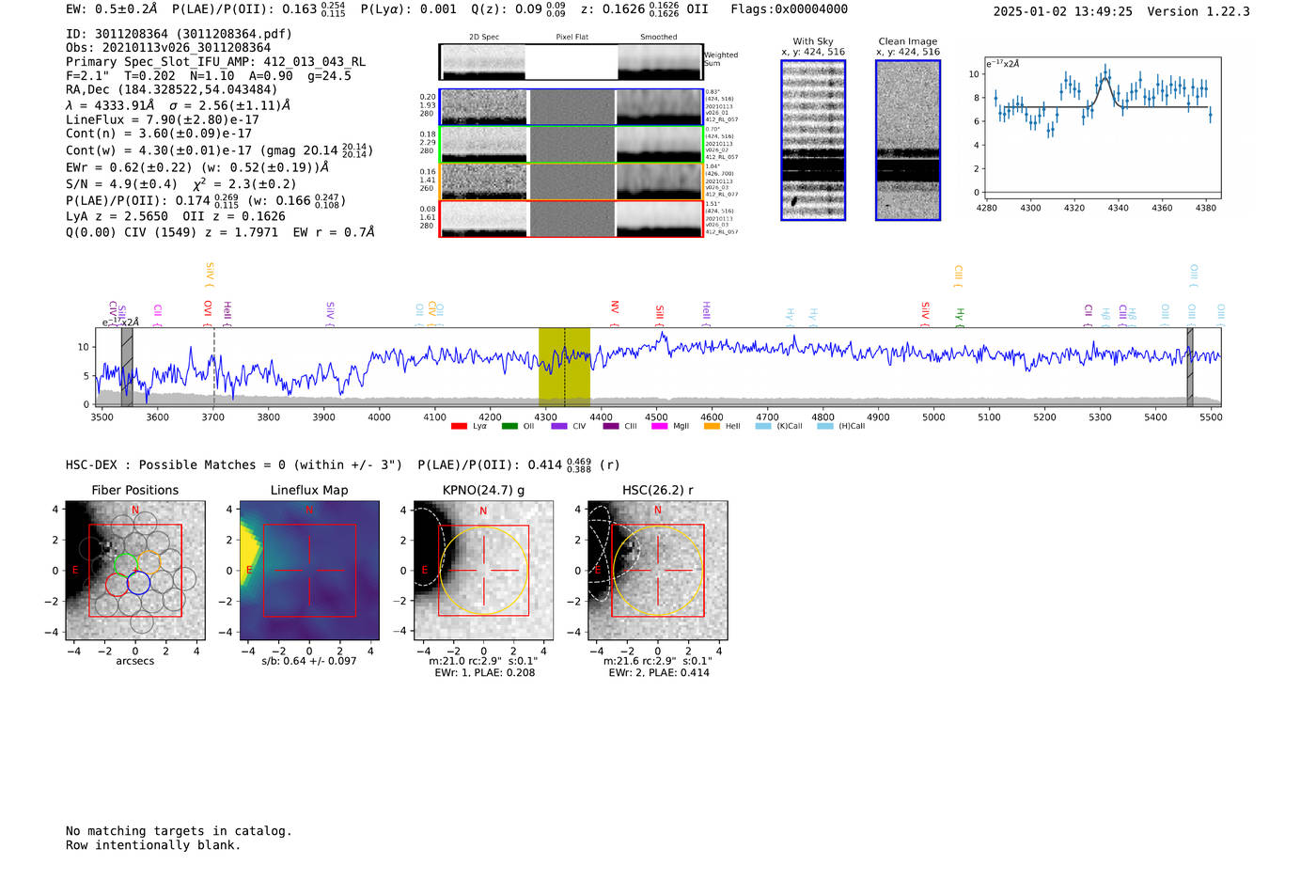Click the Gaussian fit peak in zoomed plot
This screenshot has width=1316, height=896.
click(1106, 77)
